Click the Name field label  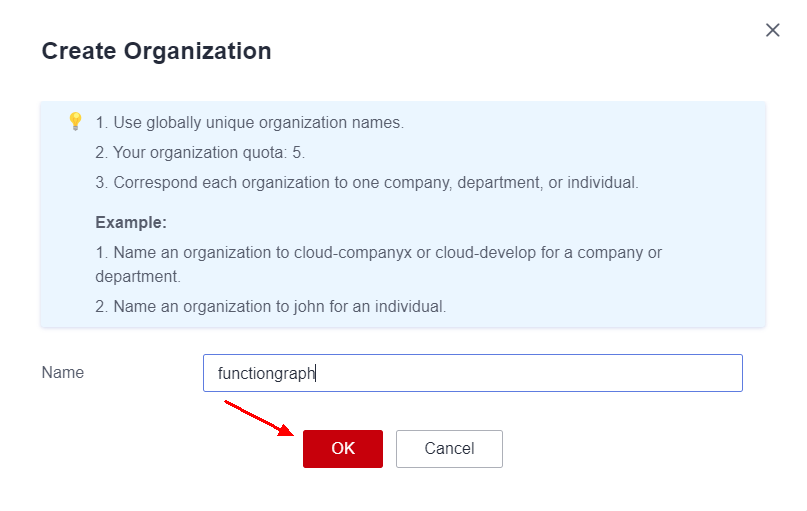coord(63,373)
